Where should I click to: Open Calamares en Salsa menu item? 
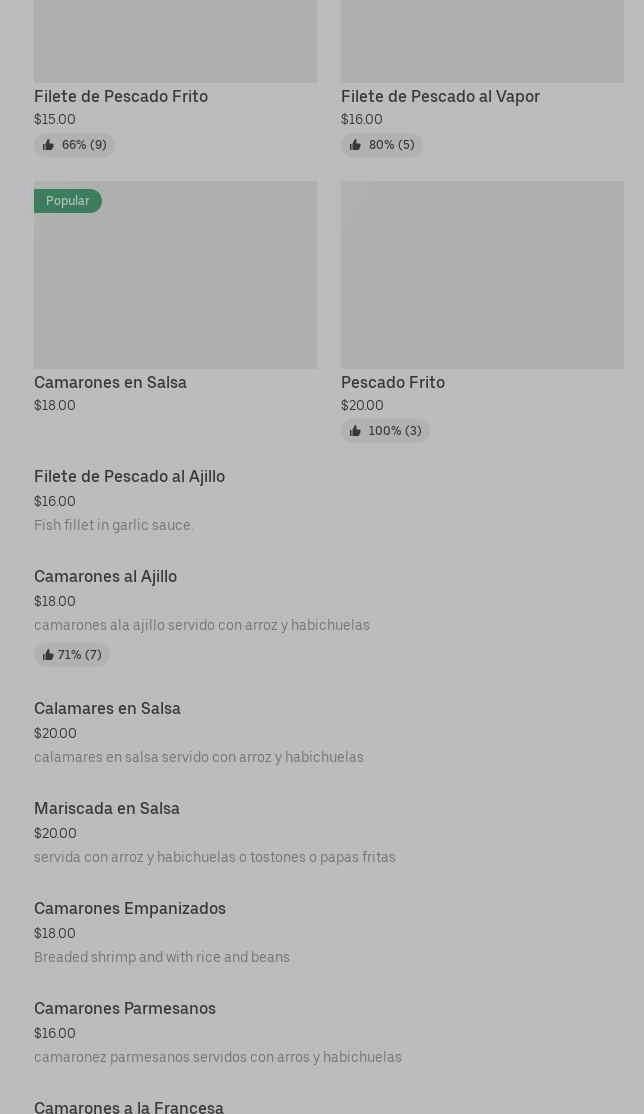click(107, 709)
